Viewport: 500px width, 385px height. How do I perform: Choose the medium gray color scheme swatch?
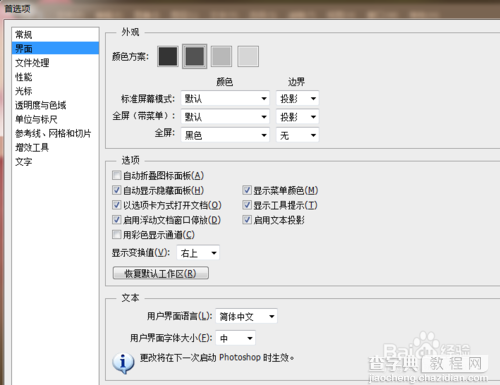coord(221,56)
